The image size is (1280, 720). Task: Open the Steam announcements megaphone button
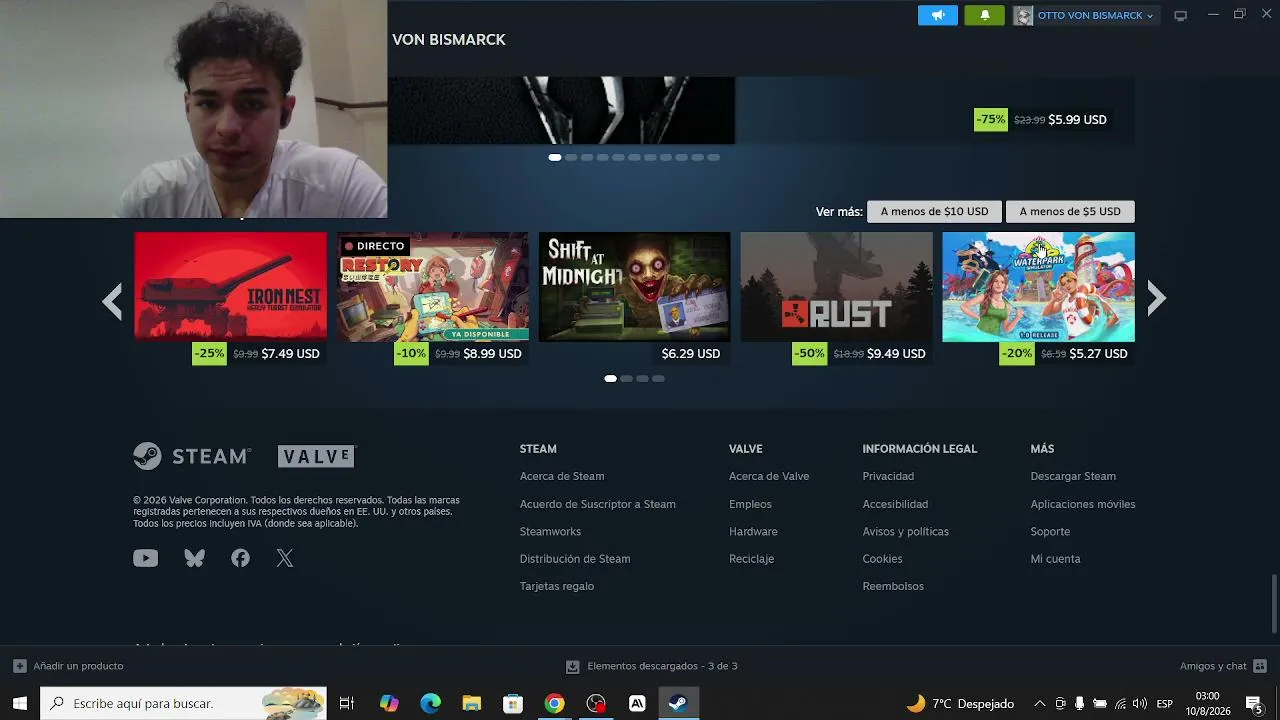[938, 15]
